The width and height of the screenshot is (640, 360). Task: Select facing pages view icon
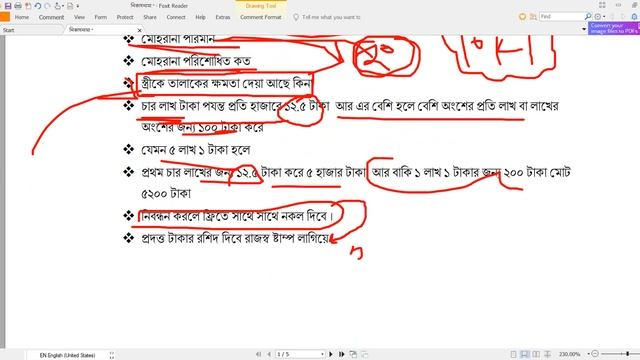[536, 354]
